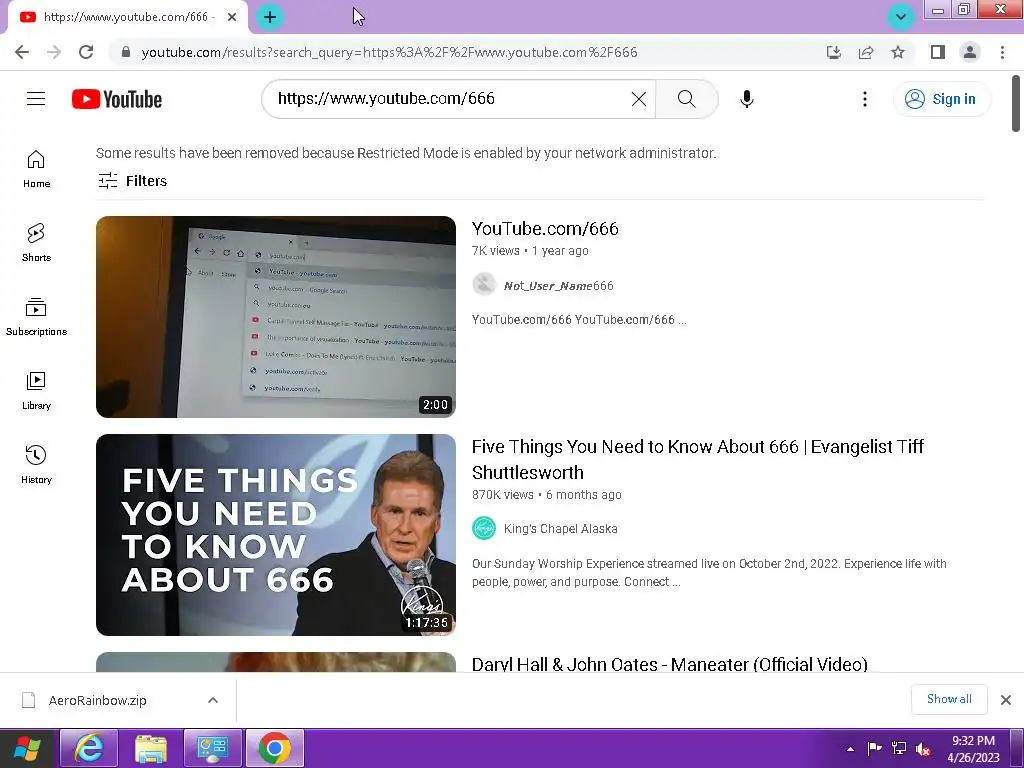Click King's Chapel Alaska channel avatar
This screenshot has width=1024, height=768.
[484, 528]
